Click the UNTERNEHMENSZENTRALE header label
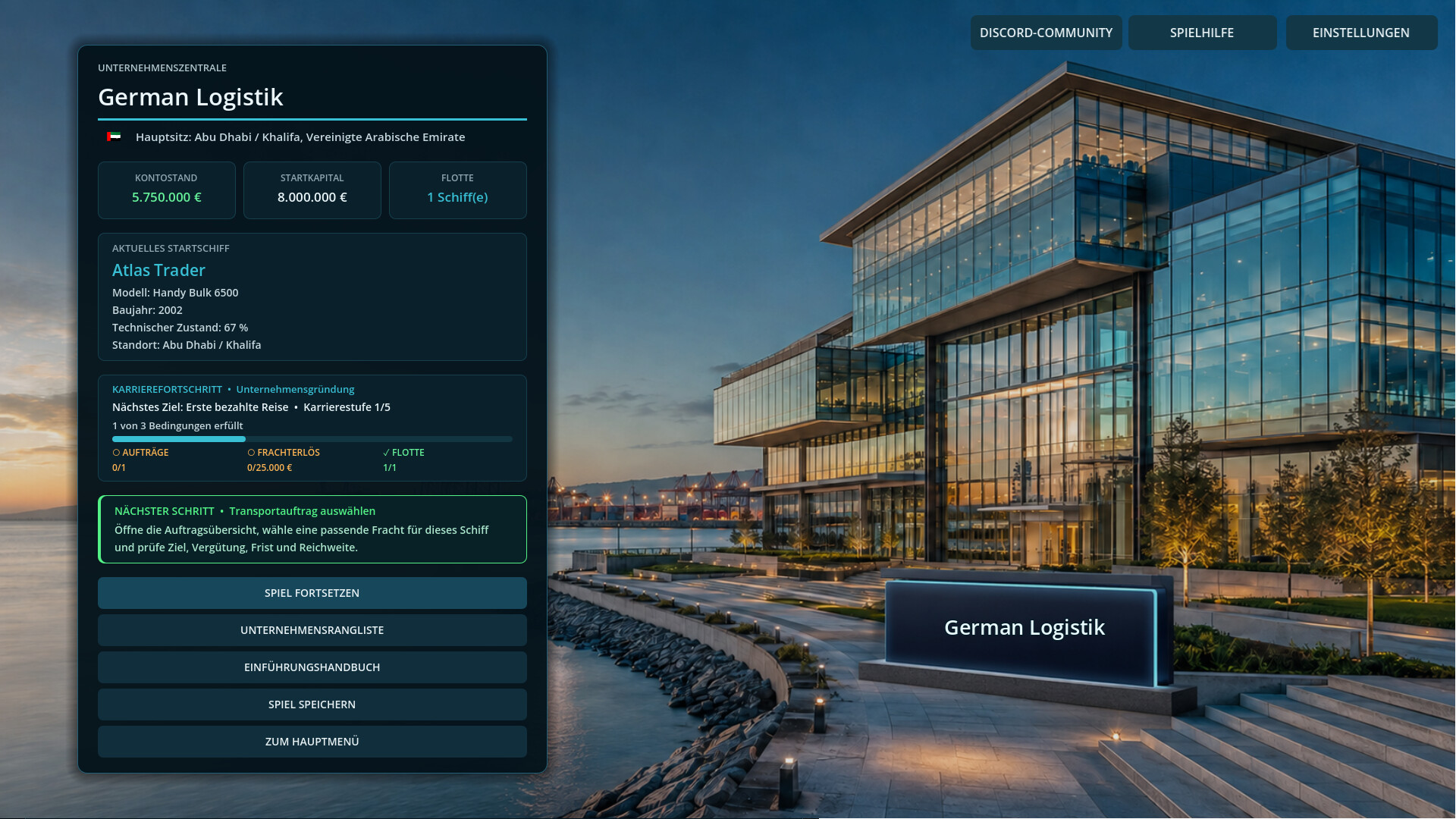 click(162, 68)
